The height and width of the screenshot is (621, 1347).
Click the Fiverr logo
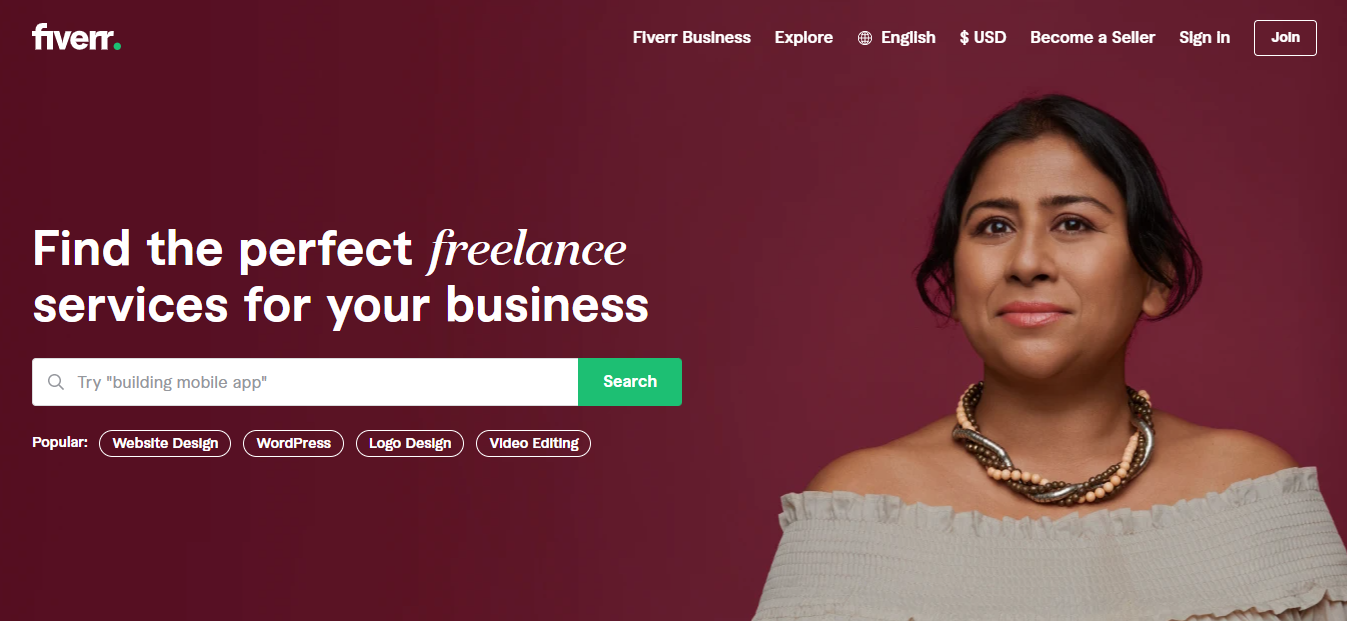(x=76, y=37)
